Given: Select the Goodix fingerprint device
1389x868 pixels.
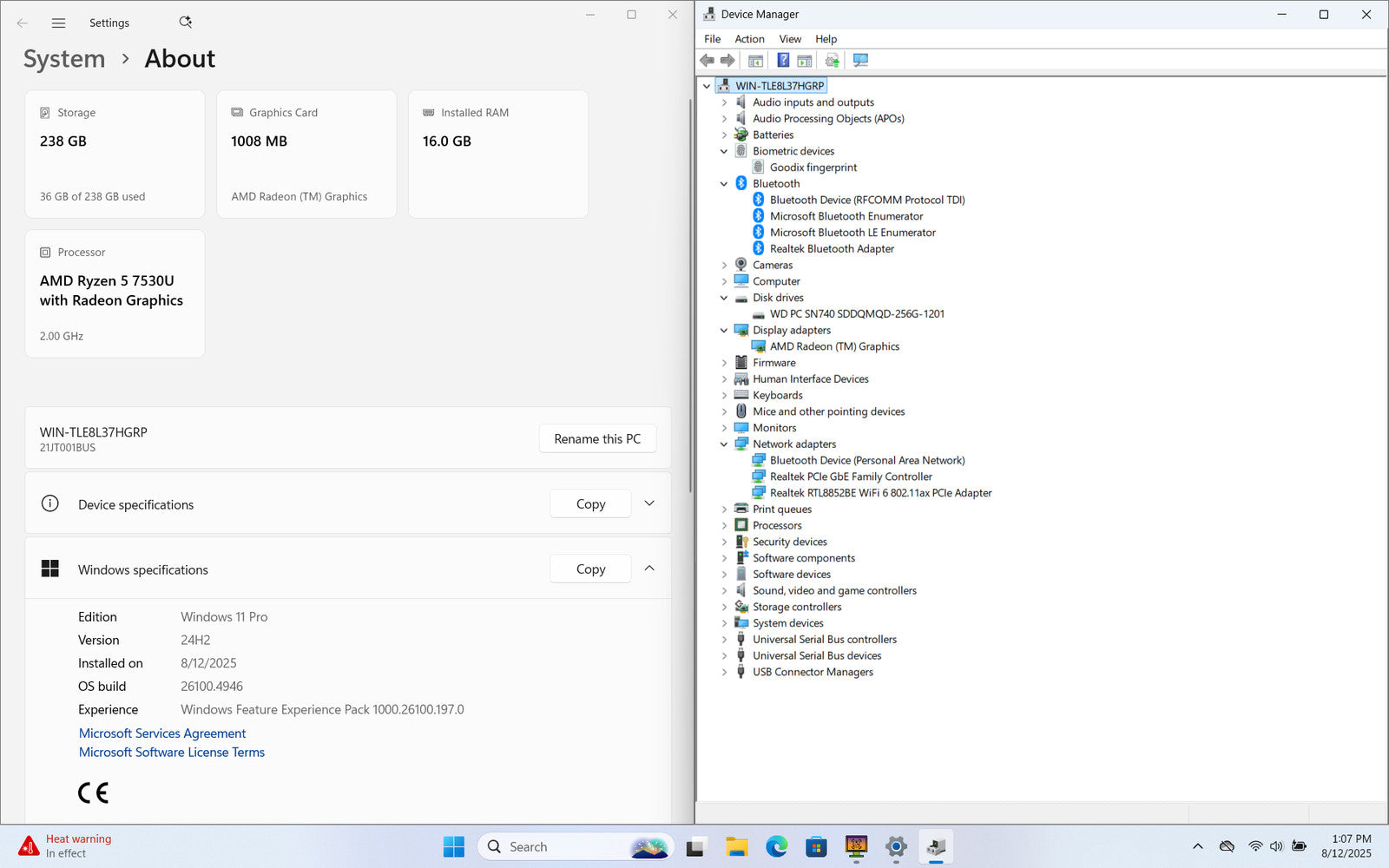Looking at the screenshot, I should (x=813, y=168).
